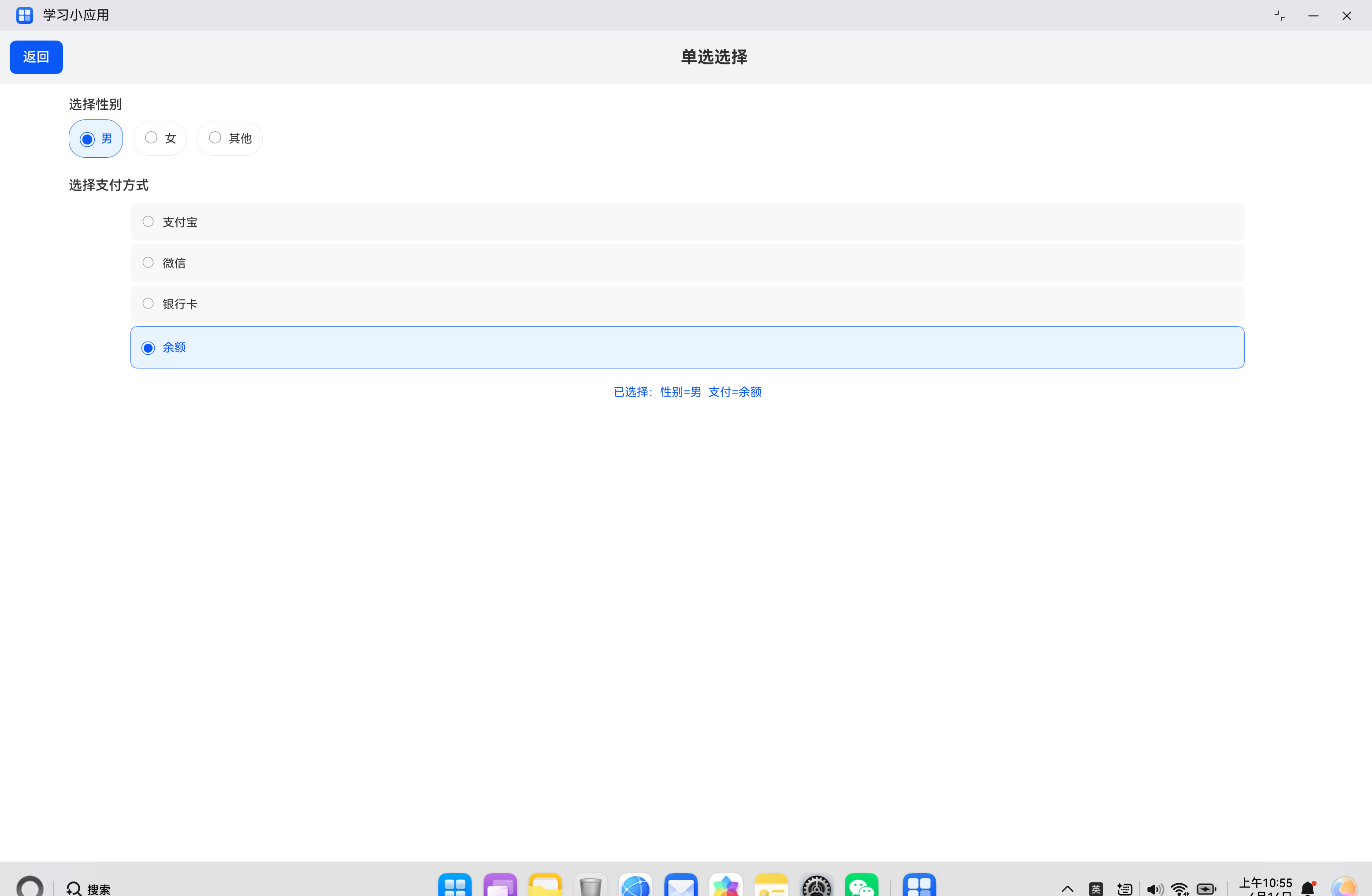Select 支付宝 payment method
1372x896 pixels.
tap(687, 222)
